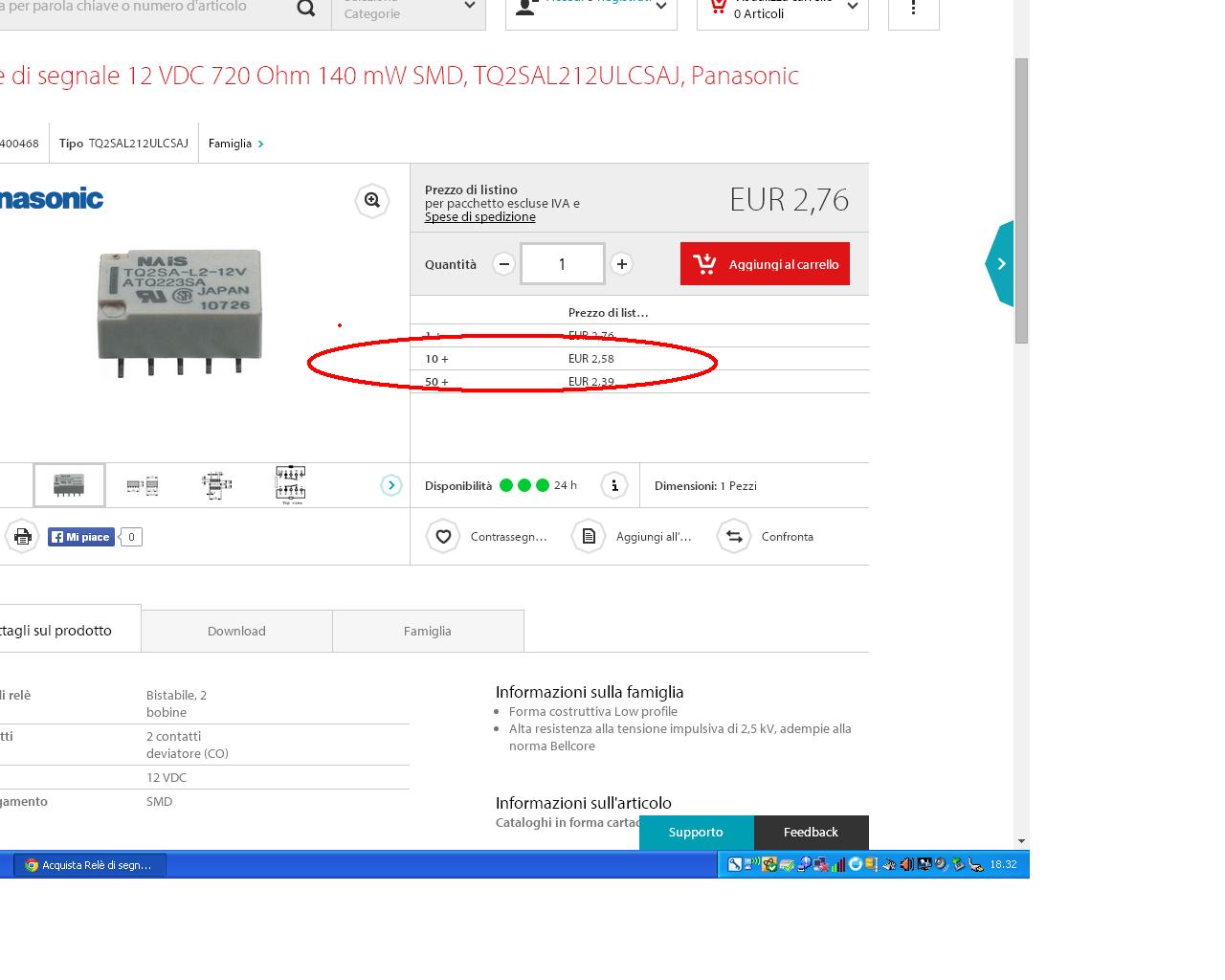Click the Facebook Mi piace button
Image resolution: width=1225 pixels, height=980 pixels.
point(81,537)
